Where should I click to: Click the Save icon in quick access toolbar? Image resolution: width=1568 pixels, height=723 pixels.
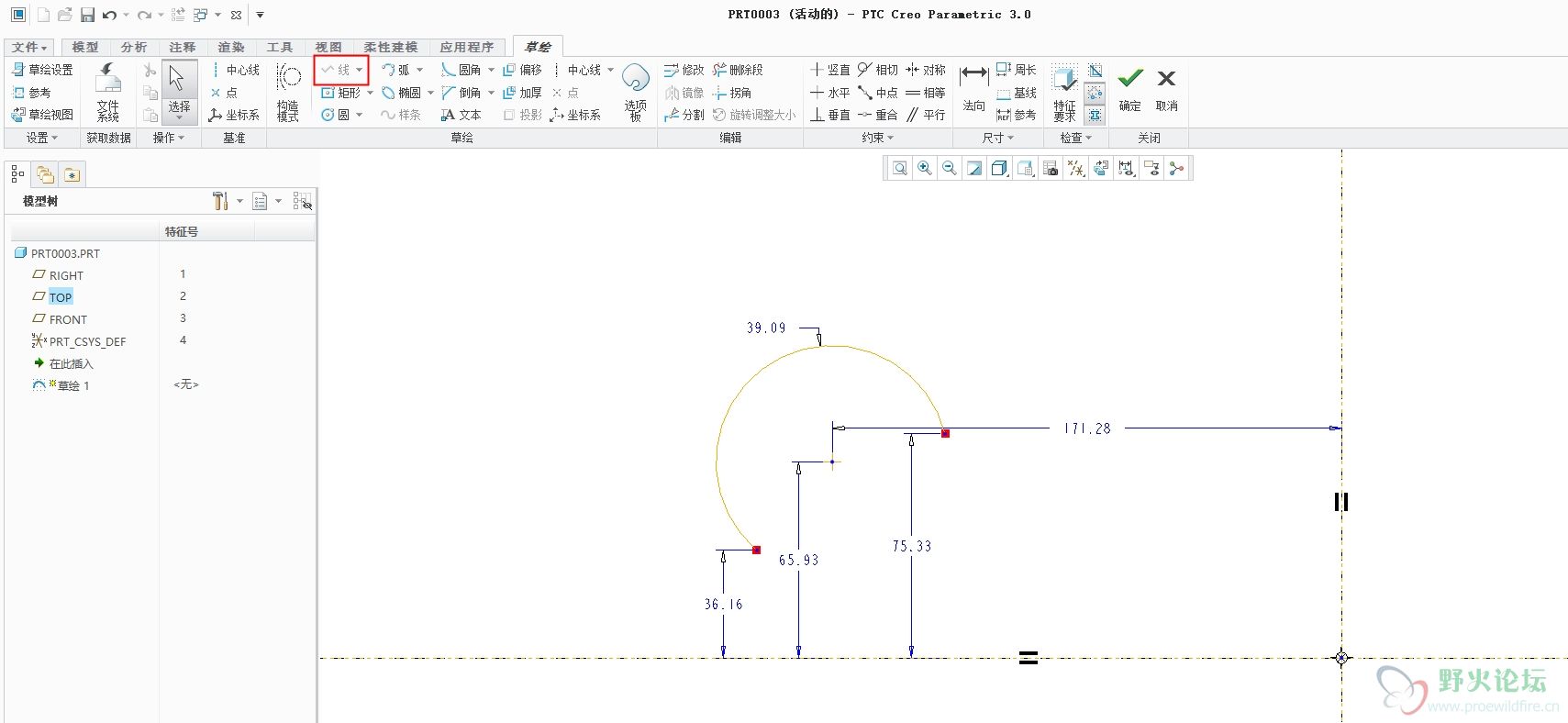[x=87, y=15]
